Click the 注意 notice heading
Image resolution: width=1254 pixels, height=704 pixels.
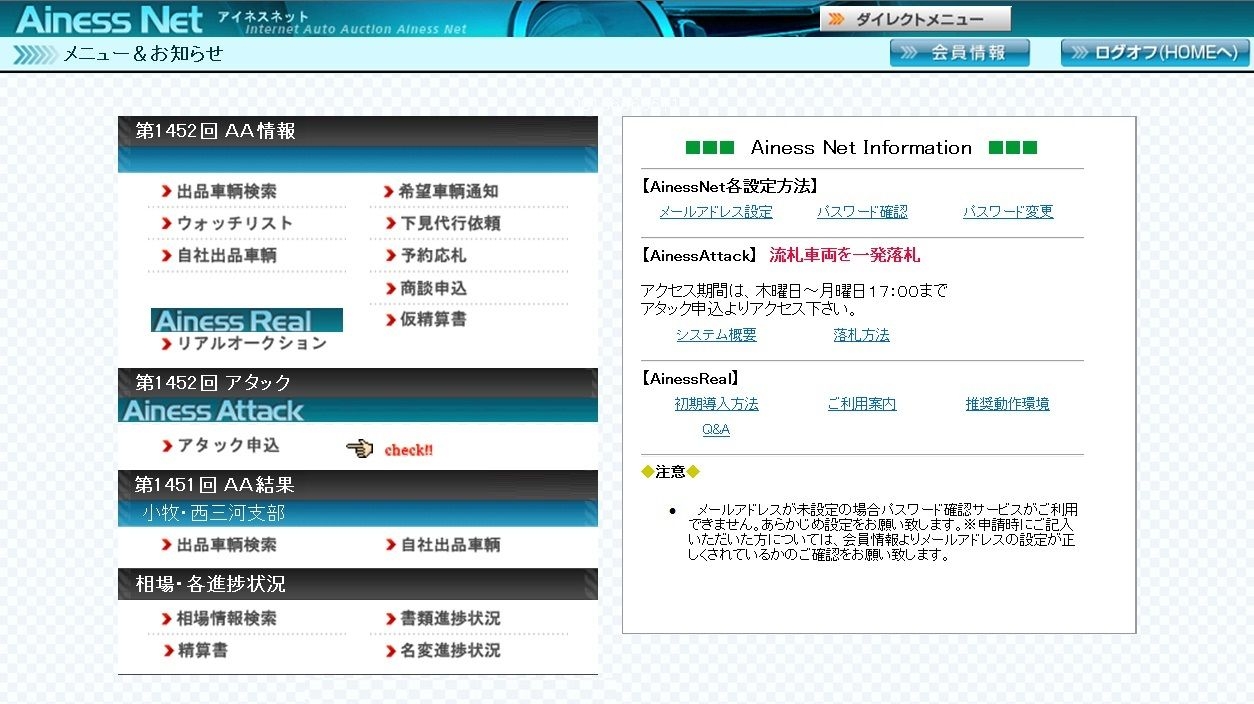[671, 472]
